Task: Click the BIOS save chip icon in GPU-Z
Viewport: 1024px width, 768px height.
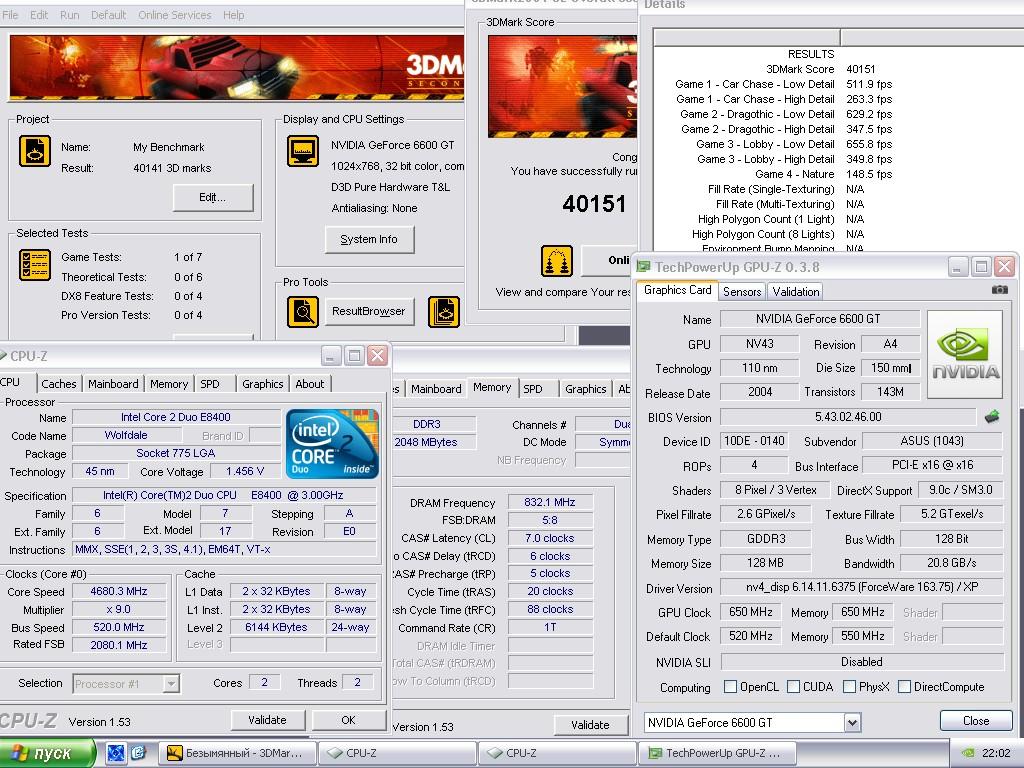Action: pyautogui.click(x=992, y=416)
